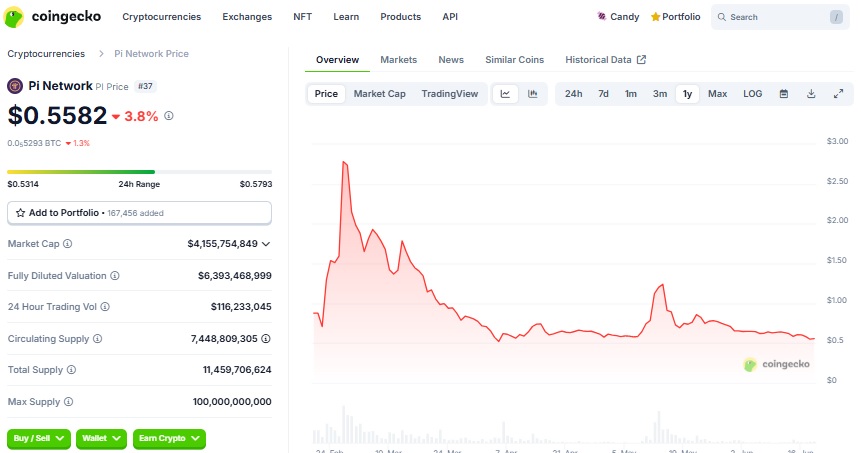Toggle Price chart mode
This screenshot has height=453, width=861.
click(326, 94)
